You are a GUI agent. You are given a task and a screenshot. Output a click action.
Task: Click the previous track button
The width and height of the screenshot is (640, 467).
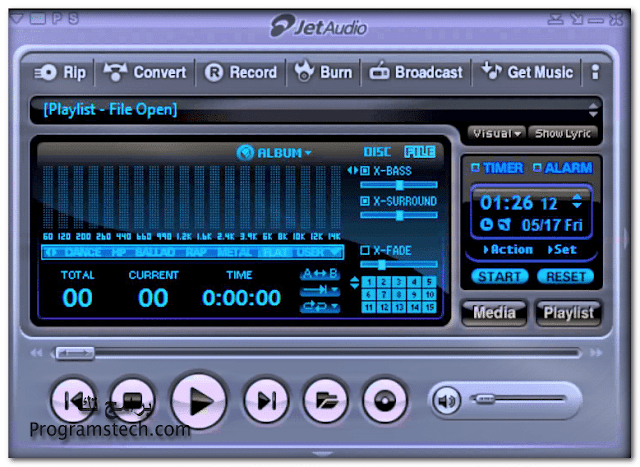coord(74,401)
